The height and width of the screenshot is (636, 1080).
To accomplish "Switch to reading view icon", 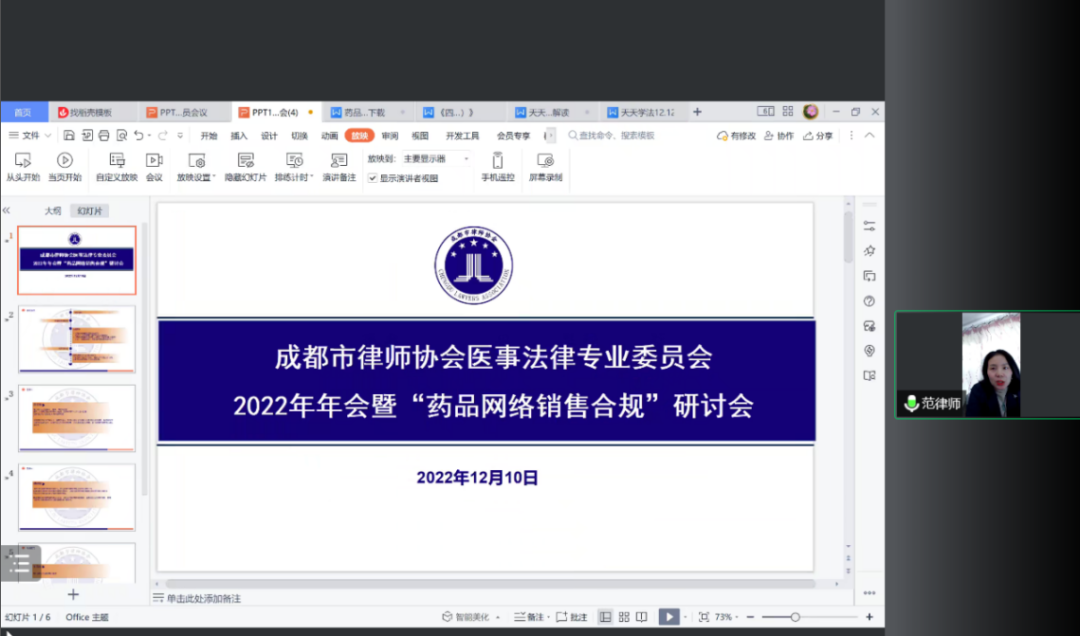I will [x=641, y=617].
